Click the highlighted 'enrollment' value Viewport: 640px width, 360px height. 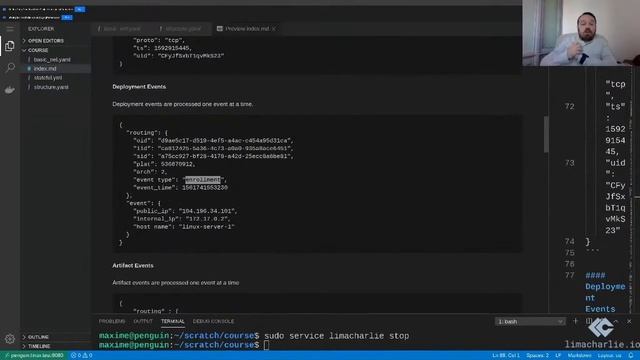[203, 180]
